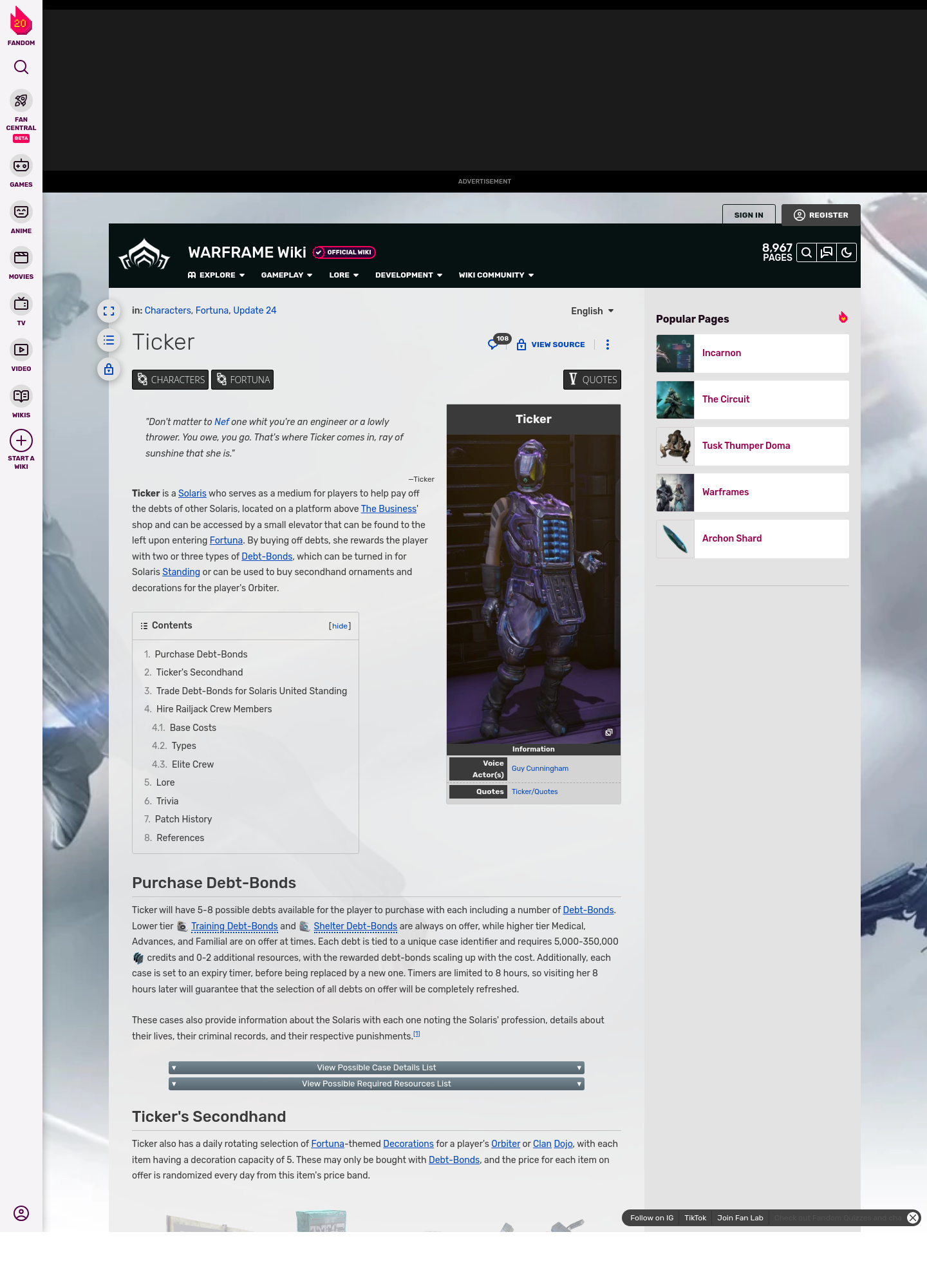
Task: Hide the Contents table
Action: point(340,626)
